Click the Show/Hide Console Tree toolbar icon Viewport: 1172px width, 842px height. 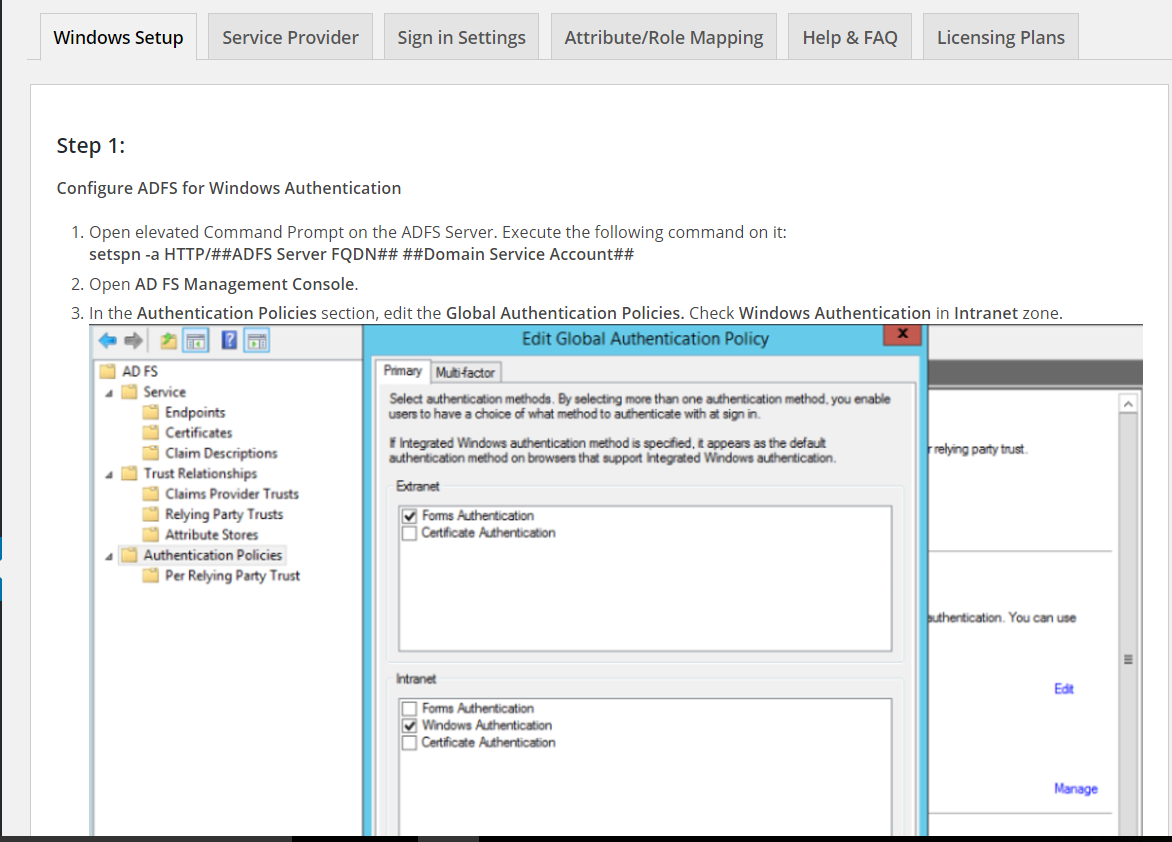point(196,341)
